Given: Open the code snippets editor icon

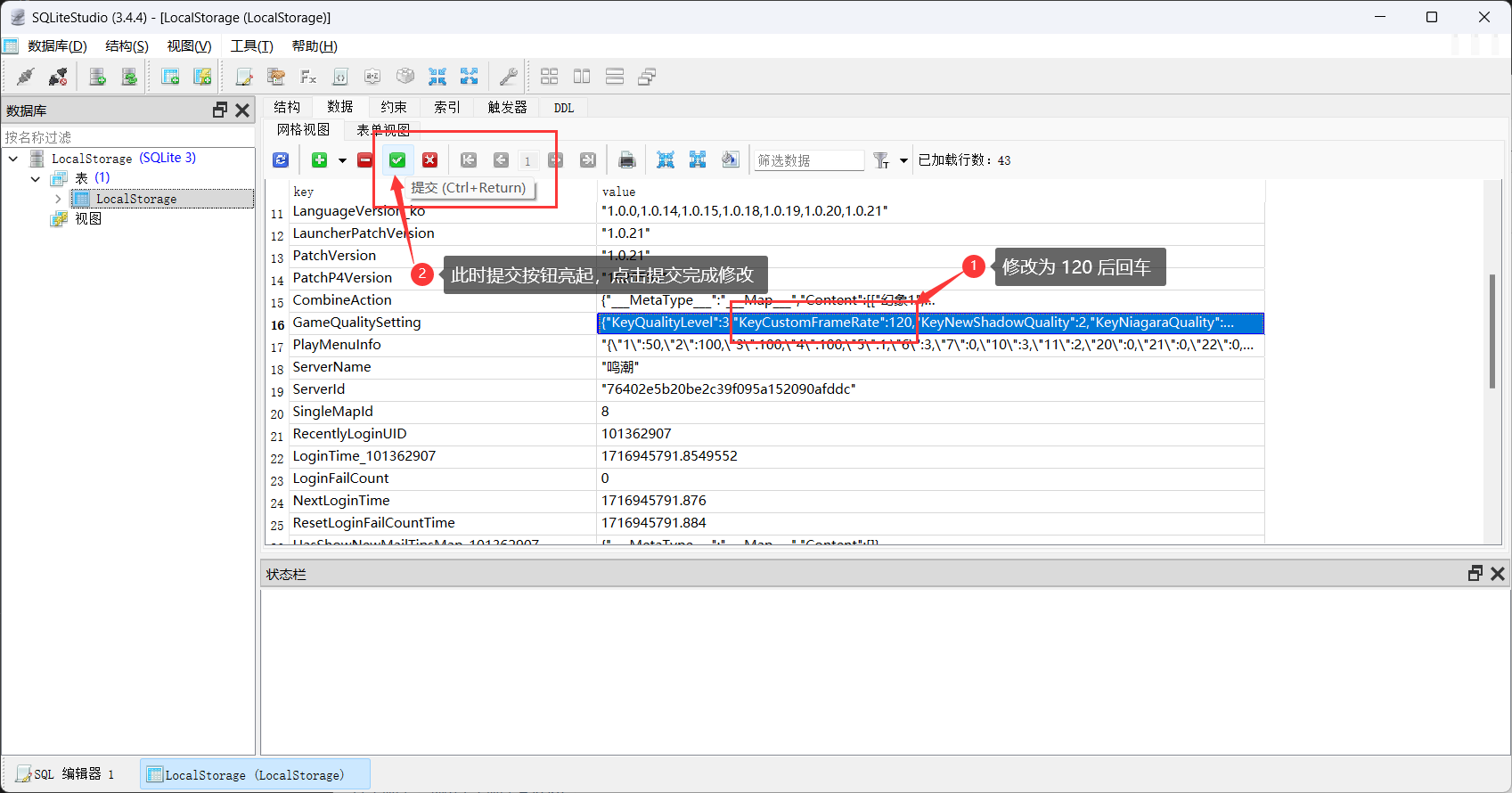Looking at the screenshot, I should pos(340,77).
